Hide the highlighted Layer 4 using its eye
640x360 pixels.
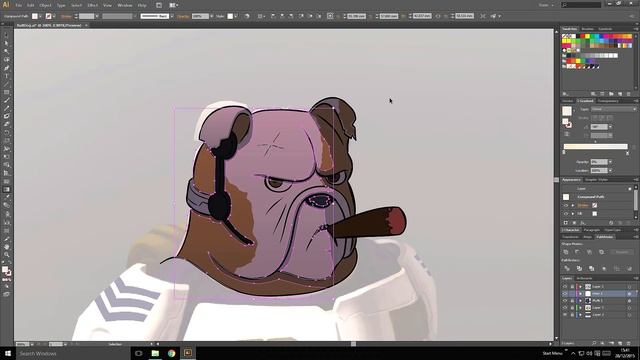point(565,293)
